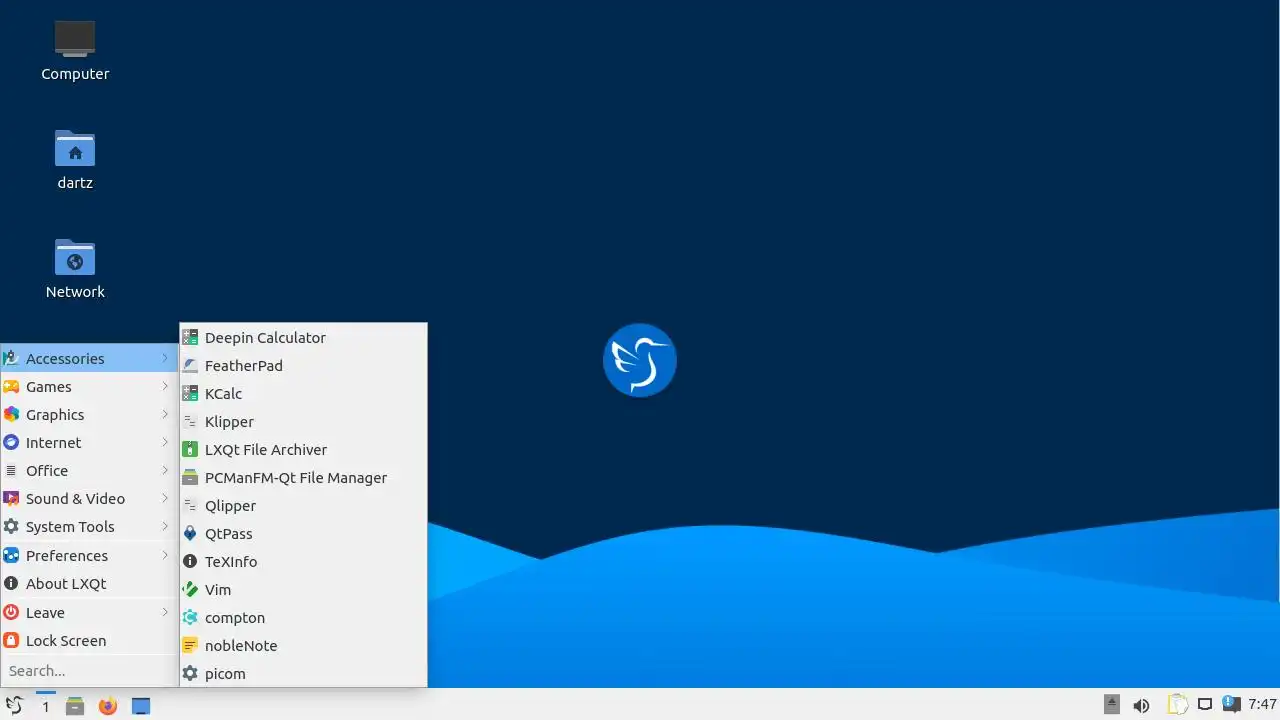Expand the Internet submenu arrow

(x=165, y=443)
